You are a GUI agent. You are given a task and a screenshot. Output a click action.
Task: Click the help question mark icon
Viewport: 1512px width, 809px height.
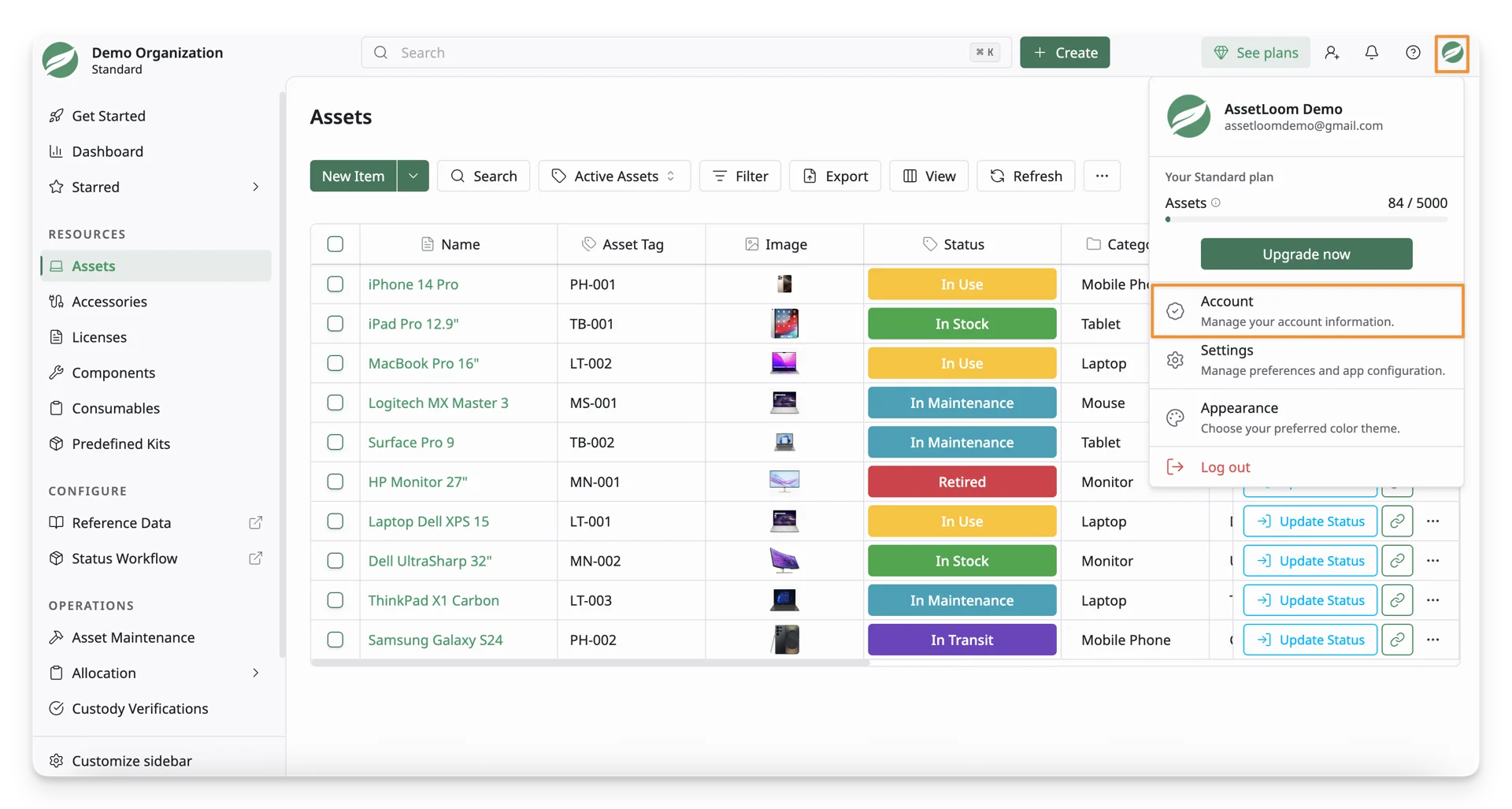coord(1413,52)
